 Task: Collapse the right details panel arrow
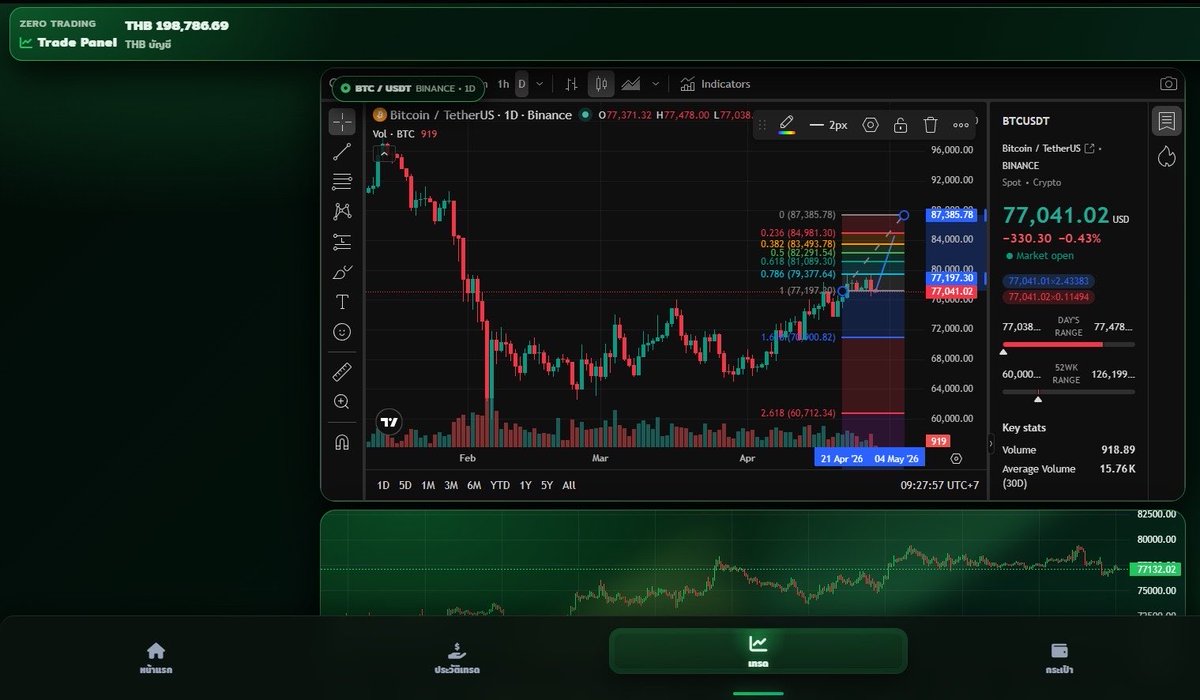coord(991,442)
